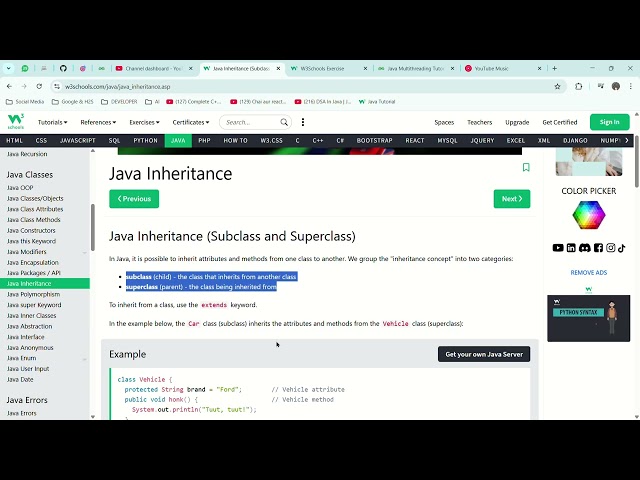
Task: Open W3Schools Discord icon link
Action: point(584,248)
